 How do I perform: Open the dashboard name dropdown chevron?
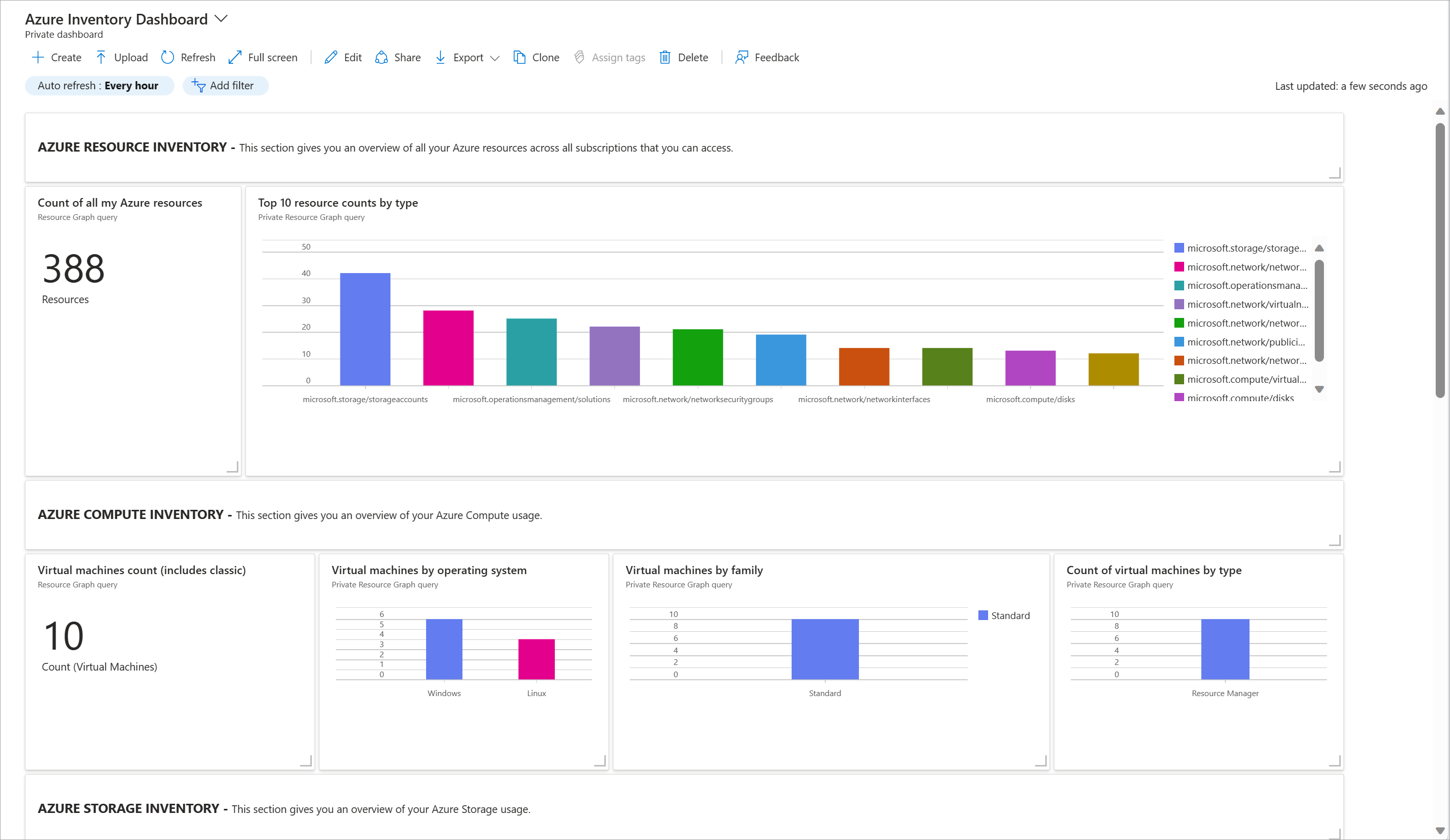point(221,19)
